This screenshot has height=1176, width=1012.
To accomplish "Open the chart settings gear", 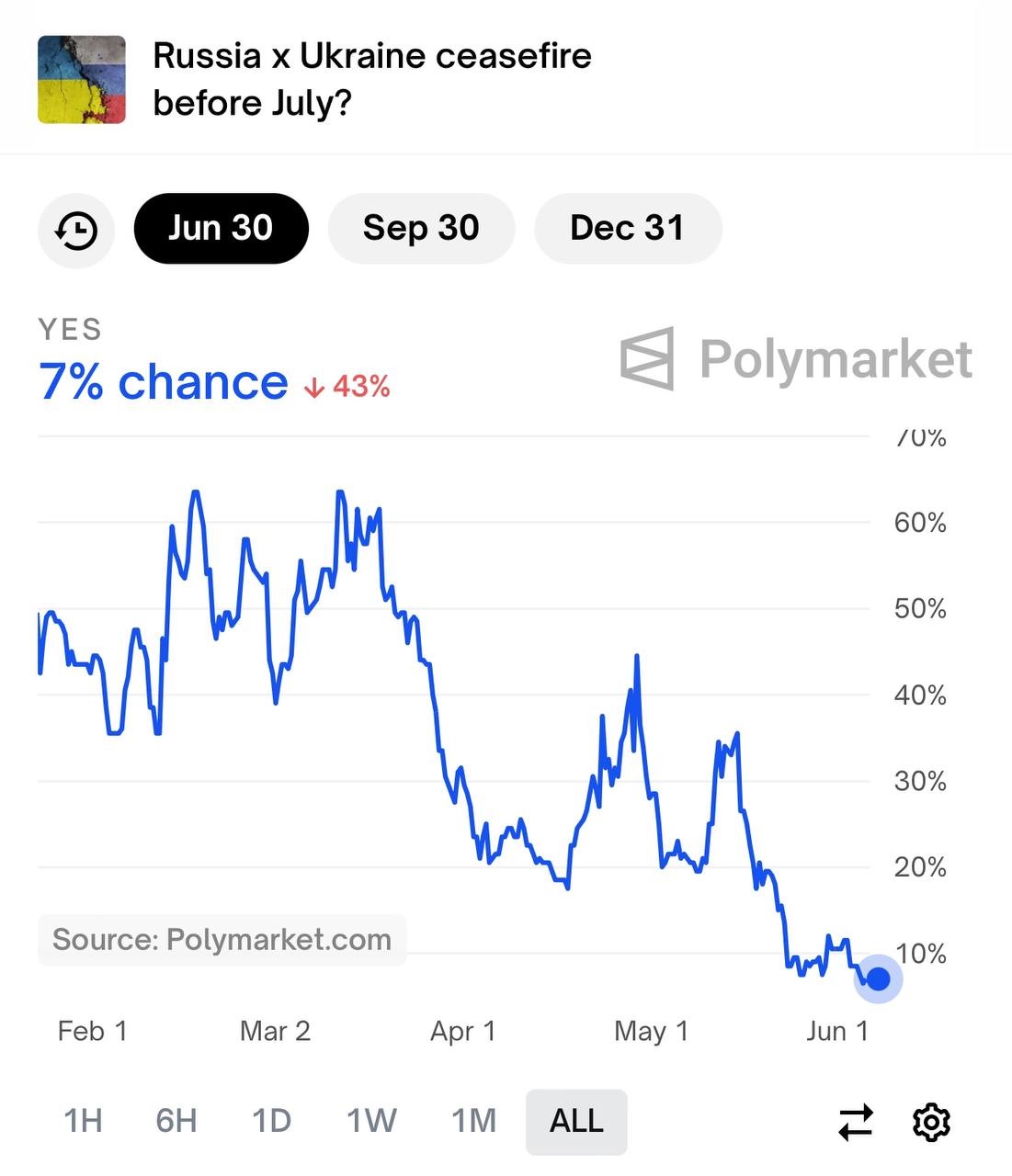I will tap(930, 1122).
